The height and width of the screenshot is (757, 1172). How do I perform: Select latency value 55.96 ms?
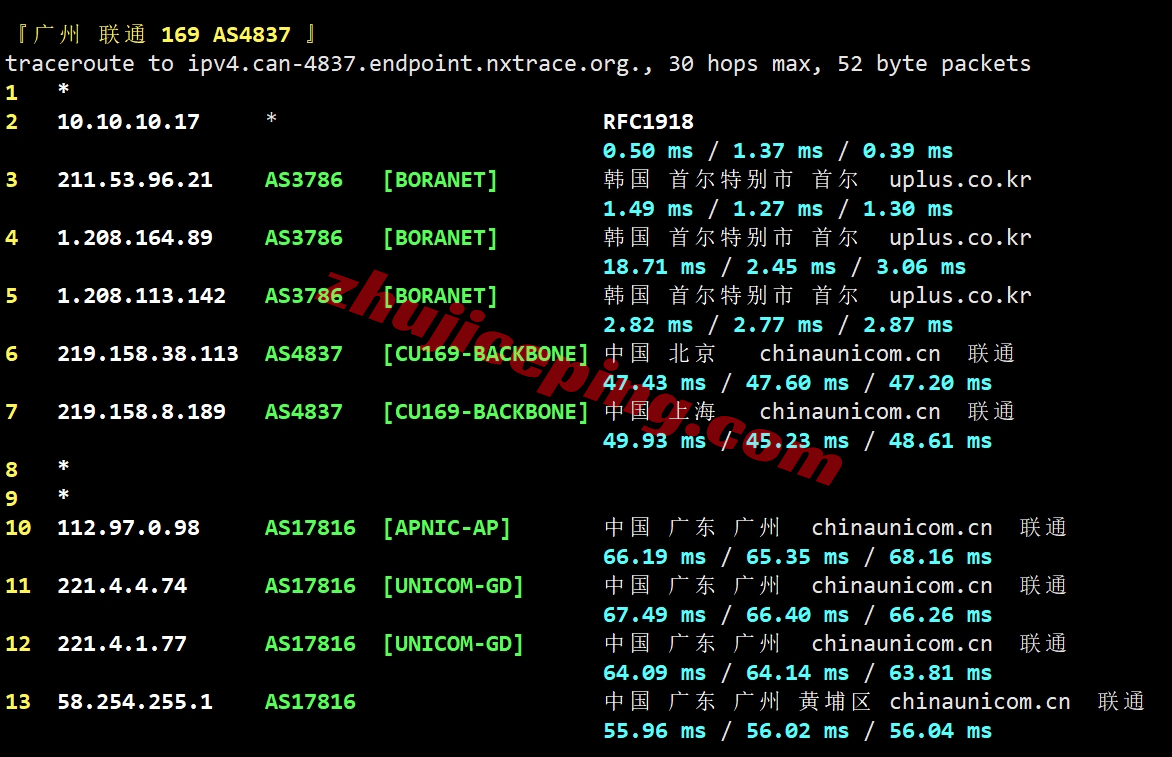tap(654, 732)
